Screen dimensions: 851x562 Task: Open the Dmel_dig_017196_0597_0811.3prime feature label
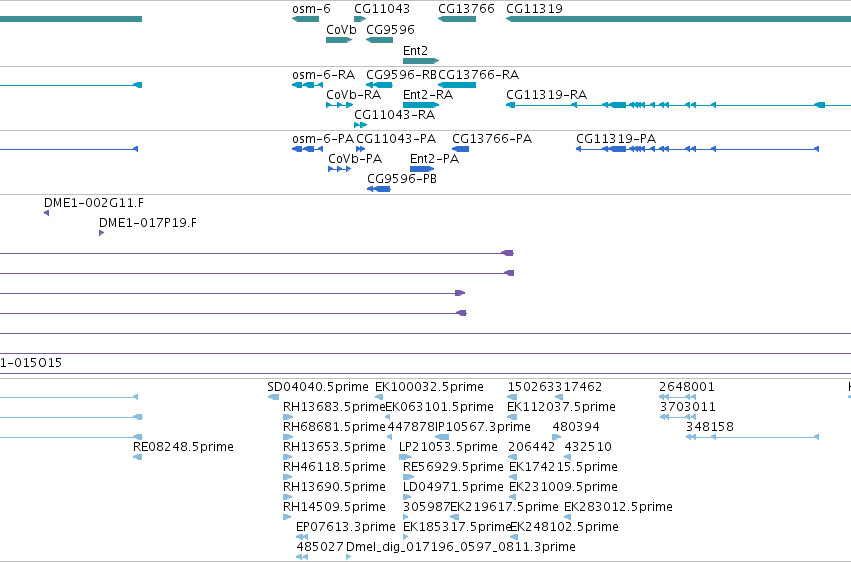pyautogui.click(x=461, y=546)
